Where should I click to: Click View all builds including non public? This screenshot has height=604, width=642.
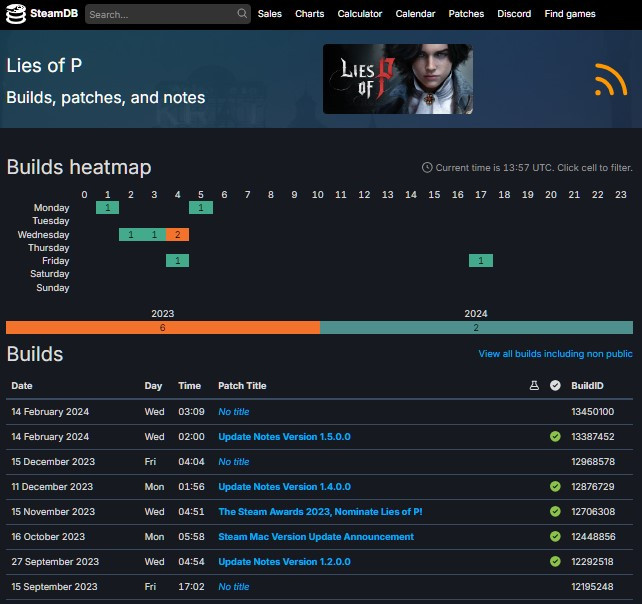pos(555,354)
